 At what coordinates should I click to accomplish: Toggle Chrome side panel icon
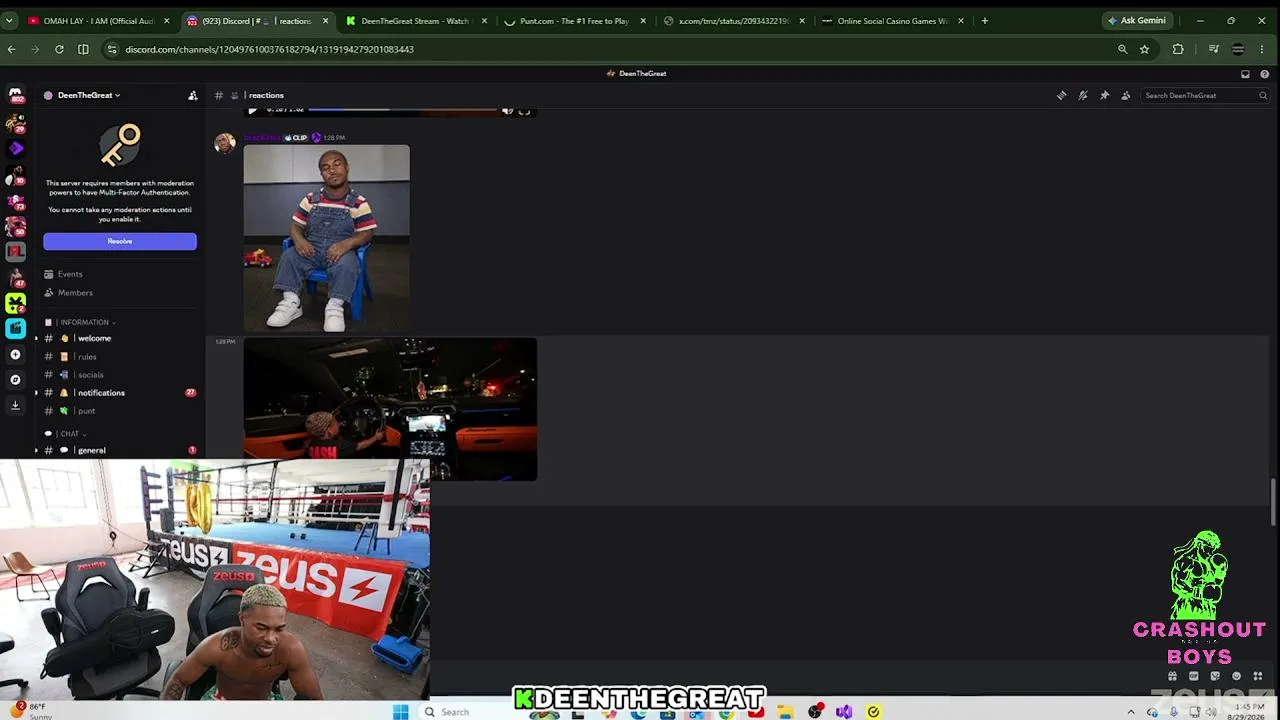[x=83, y=49]
